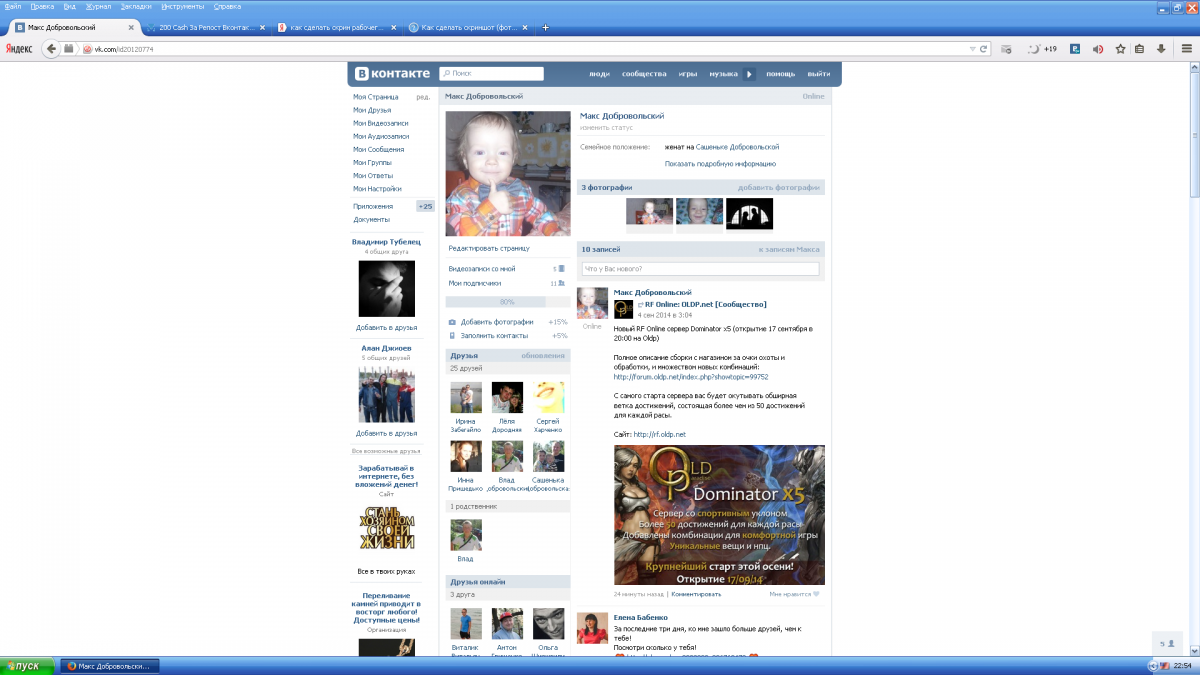Open the Правка menu
The height and width of the screenshot is (675, 1200).
42,6
